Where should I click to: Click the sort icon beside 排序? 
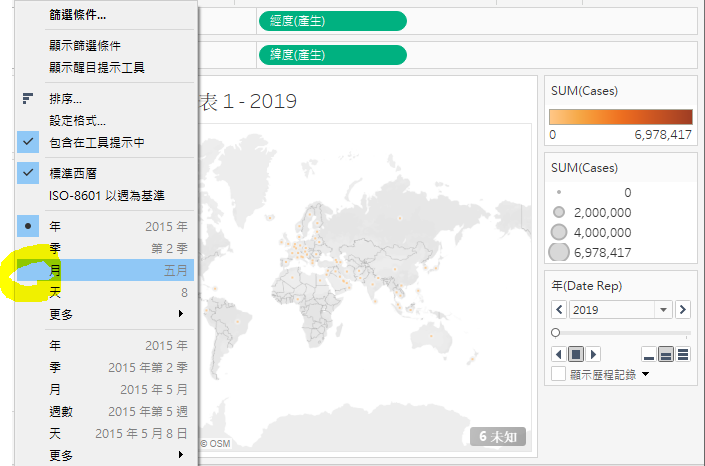28,99
